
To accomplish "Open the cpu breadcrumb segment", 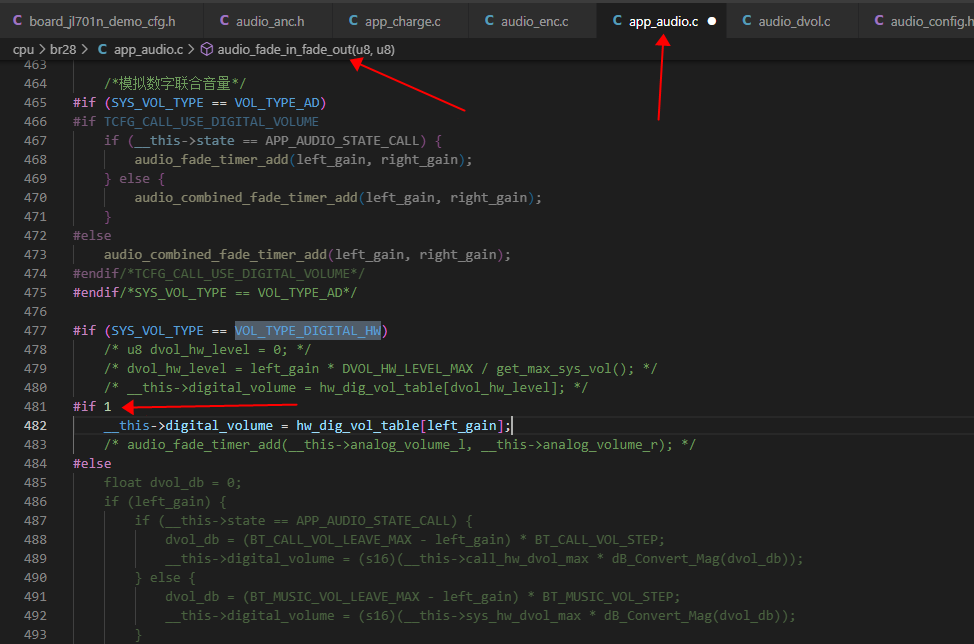I will tap(24, 50).
